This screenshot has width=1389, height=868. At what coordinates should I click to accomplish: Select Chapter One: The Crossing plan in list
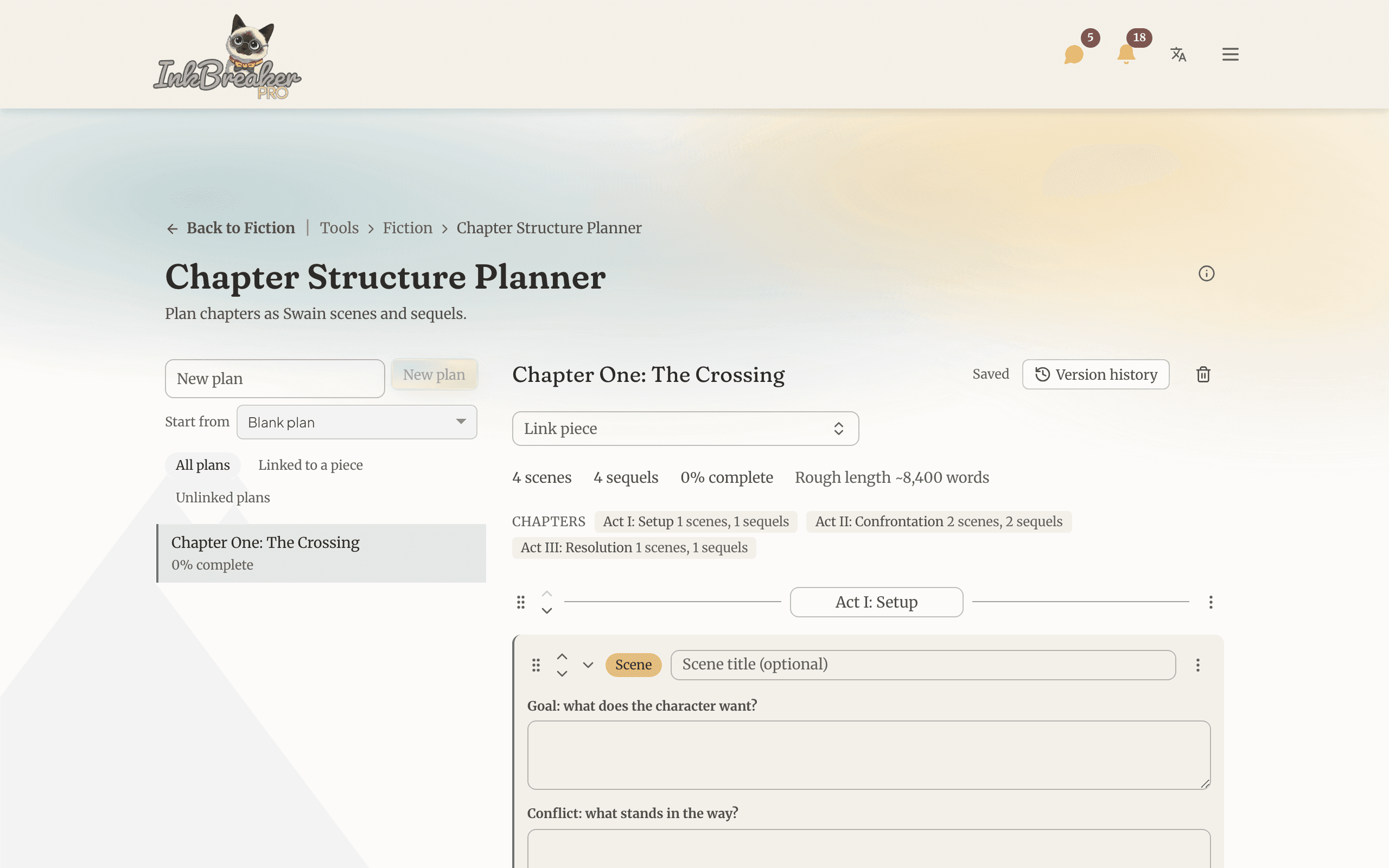(x=321, y=553)
